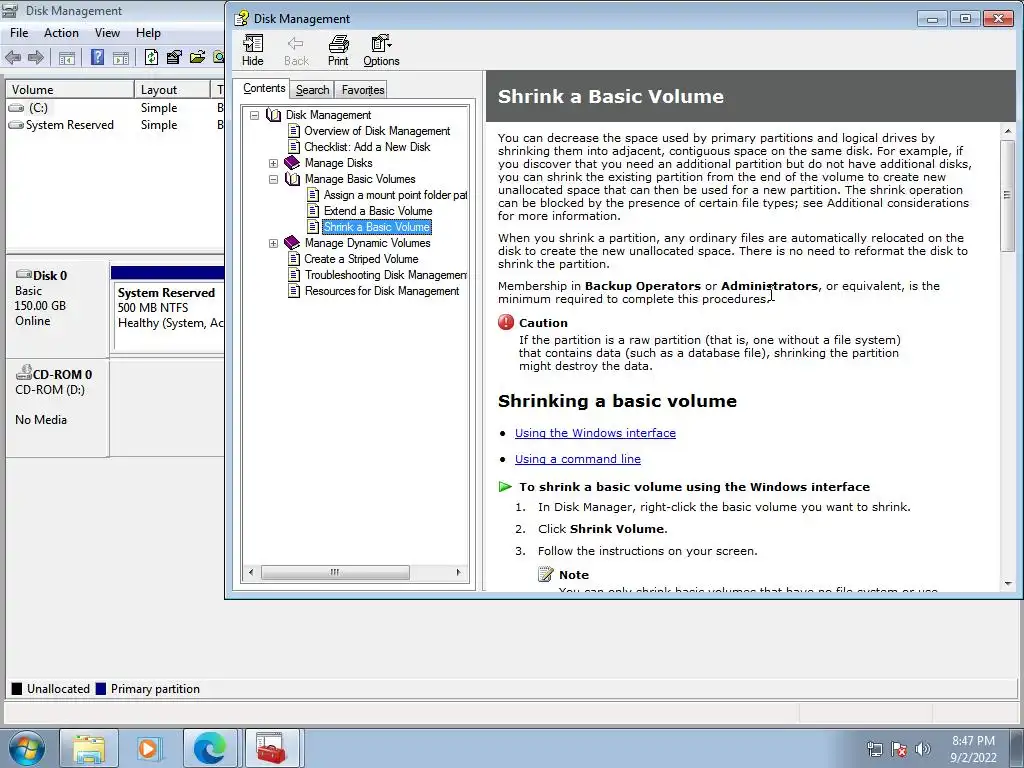
Task: Click the Layout column header
Action: pyautogui.click(x=172, y=89)
